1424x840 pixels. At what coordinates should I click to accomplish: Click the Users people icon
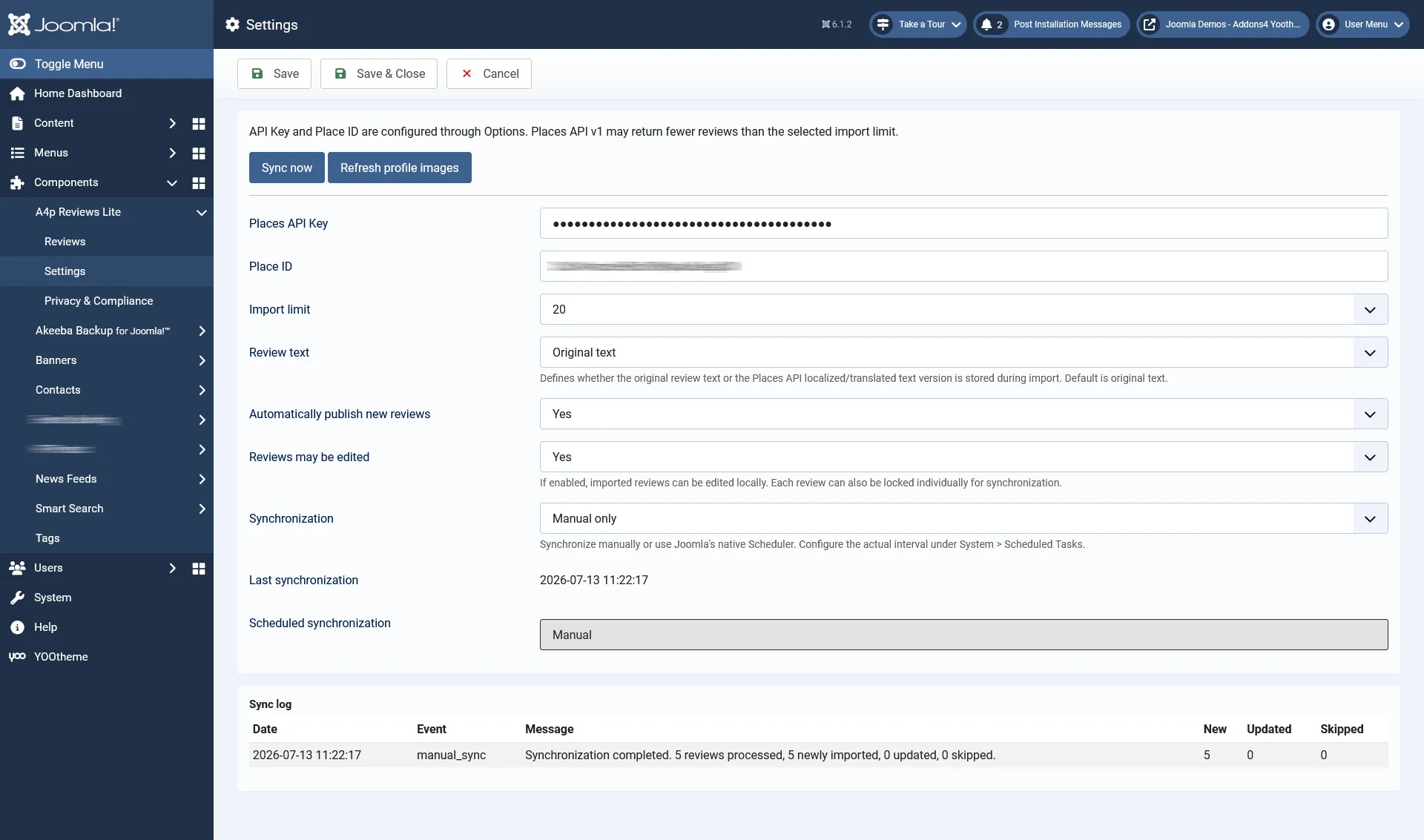17,568
